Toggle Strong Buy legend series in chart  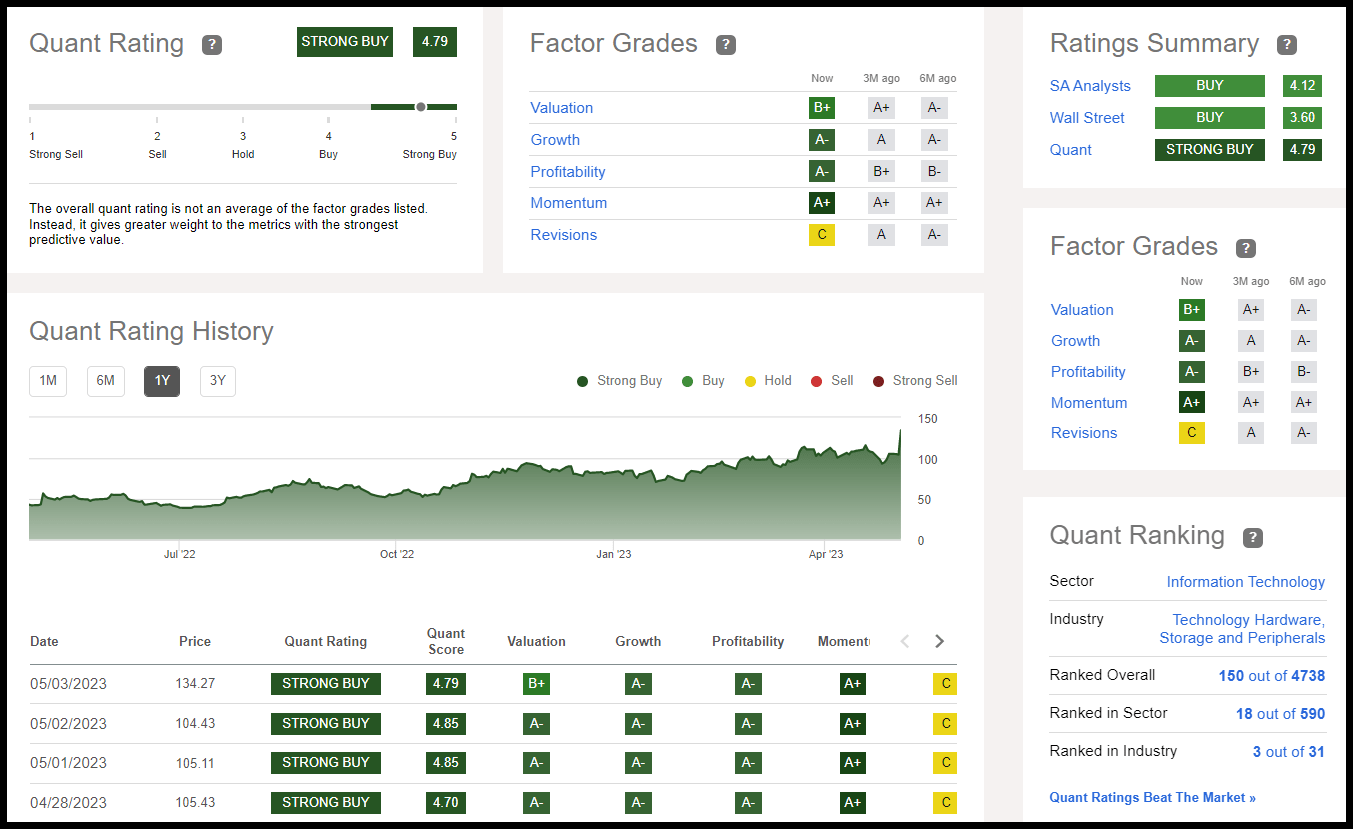(x=619, y=381)
